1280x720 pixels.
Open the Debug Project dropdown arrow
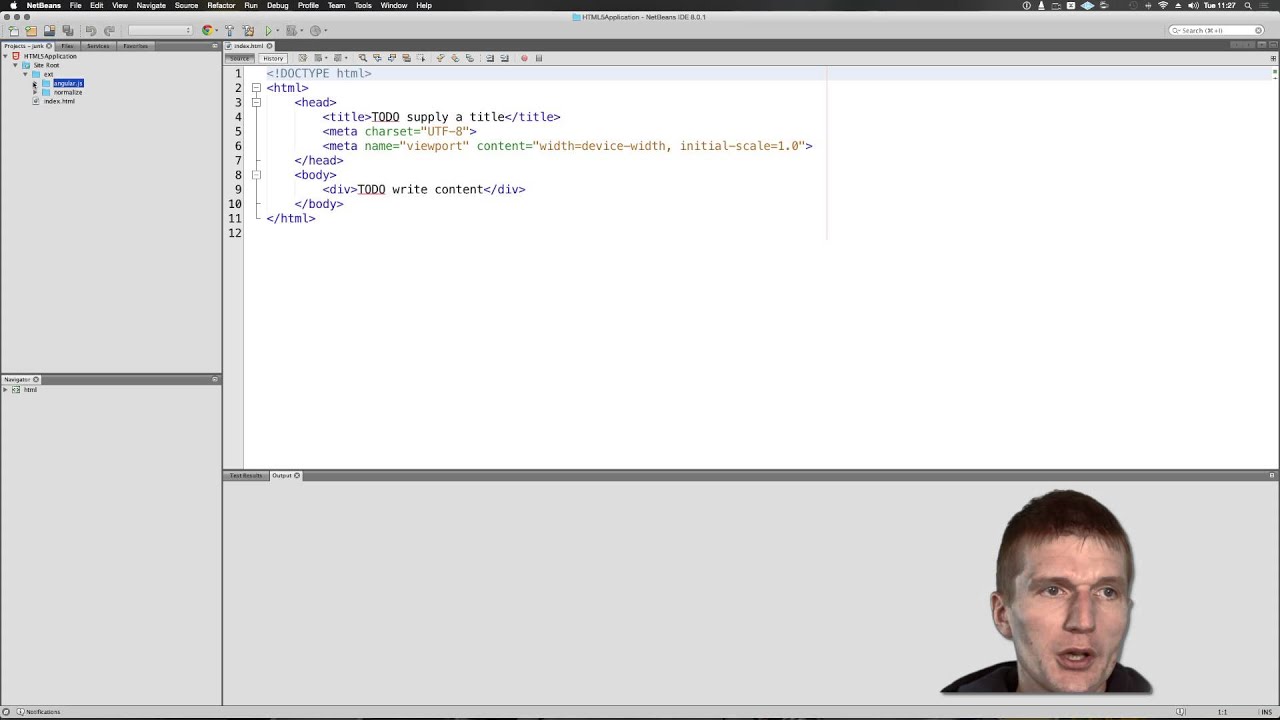(302, 31)
